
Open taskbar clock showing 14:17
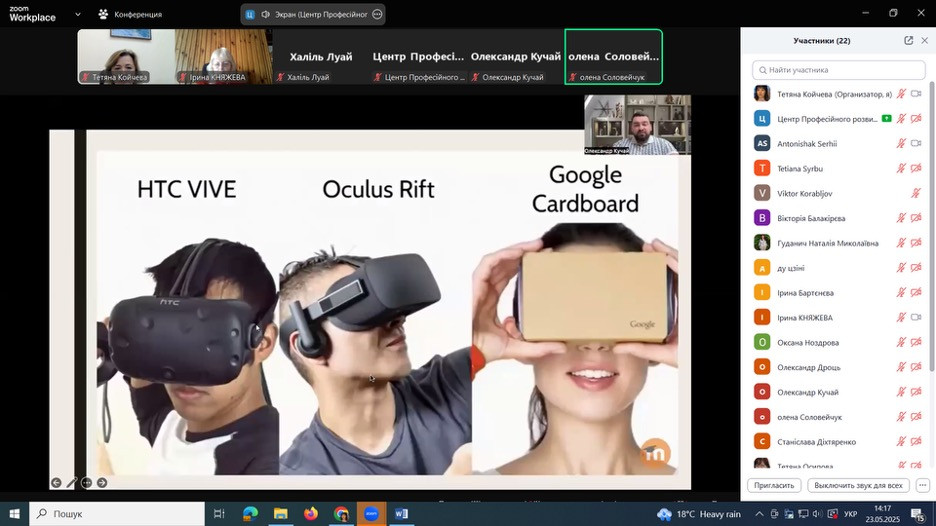pos(882,513)
